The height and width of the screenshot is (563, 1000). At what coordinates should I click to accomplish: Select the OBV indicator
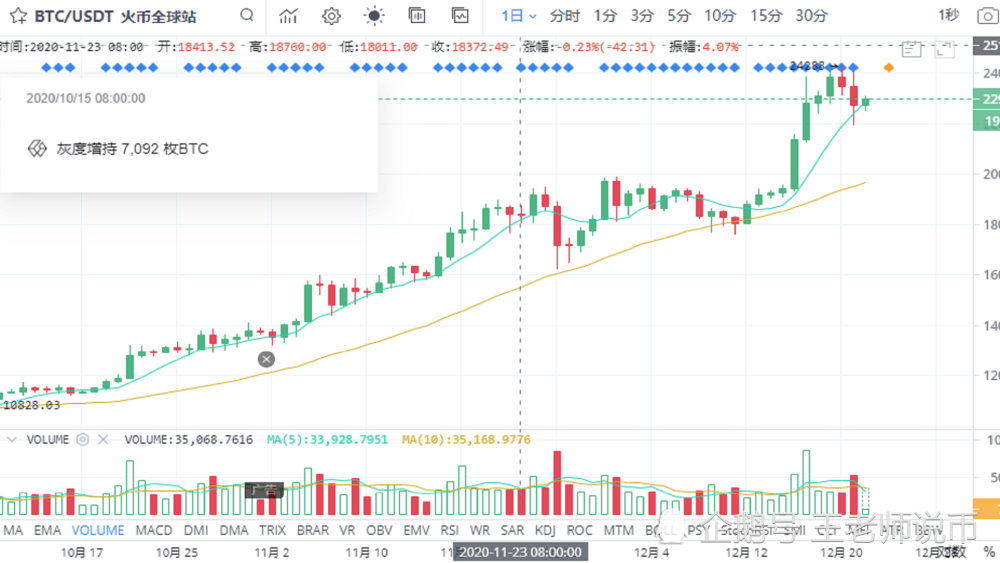click(x=379, y=530)
